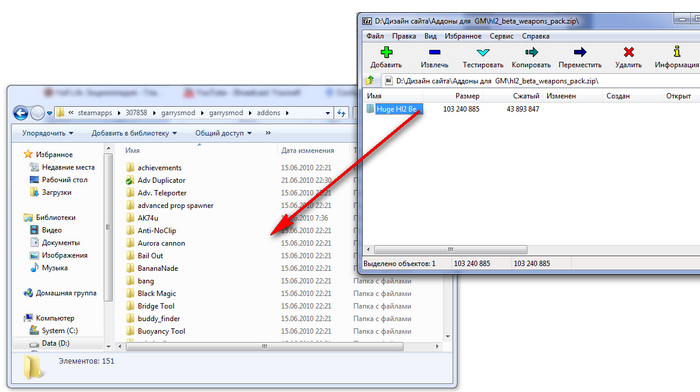Open the Избранное star in sidebar
Viewport: 700px width, 392px height.
28,154
